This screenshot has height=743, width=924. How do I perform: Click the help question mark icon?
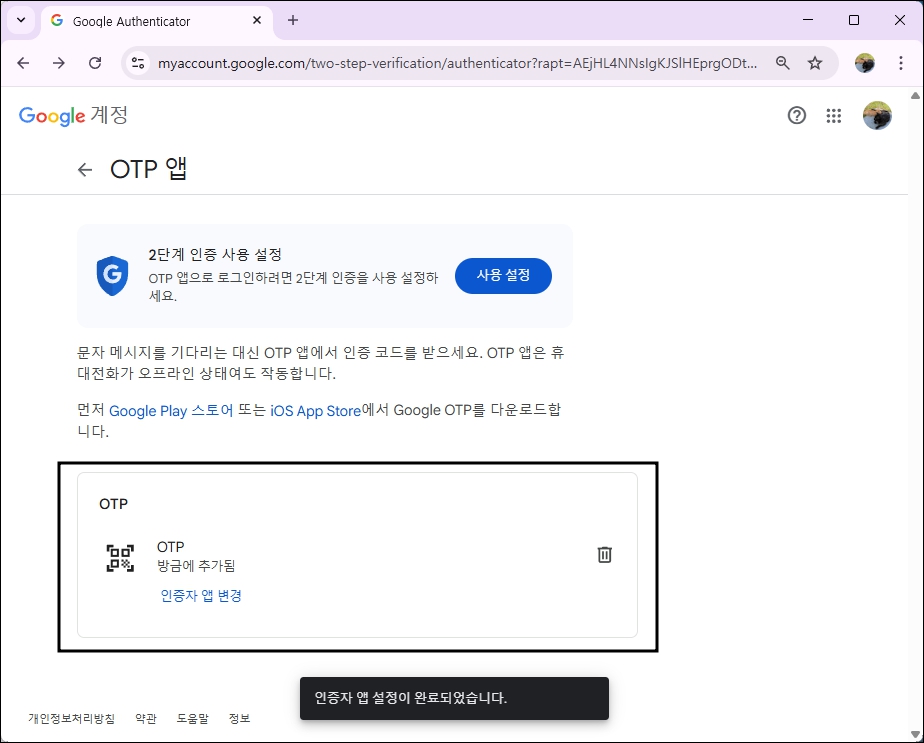point(796,115)
